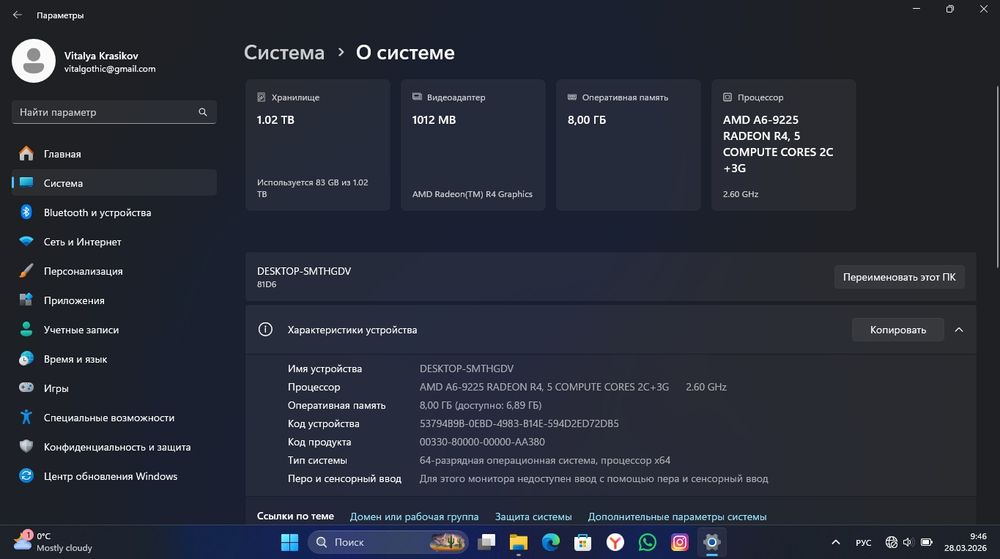This screenshot has height=559, width=1000.
Task: Show hidden tray icons with chevron
Action: 835,542
